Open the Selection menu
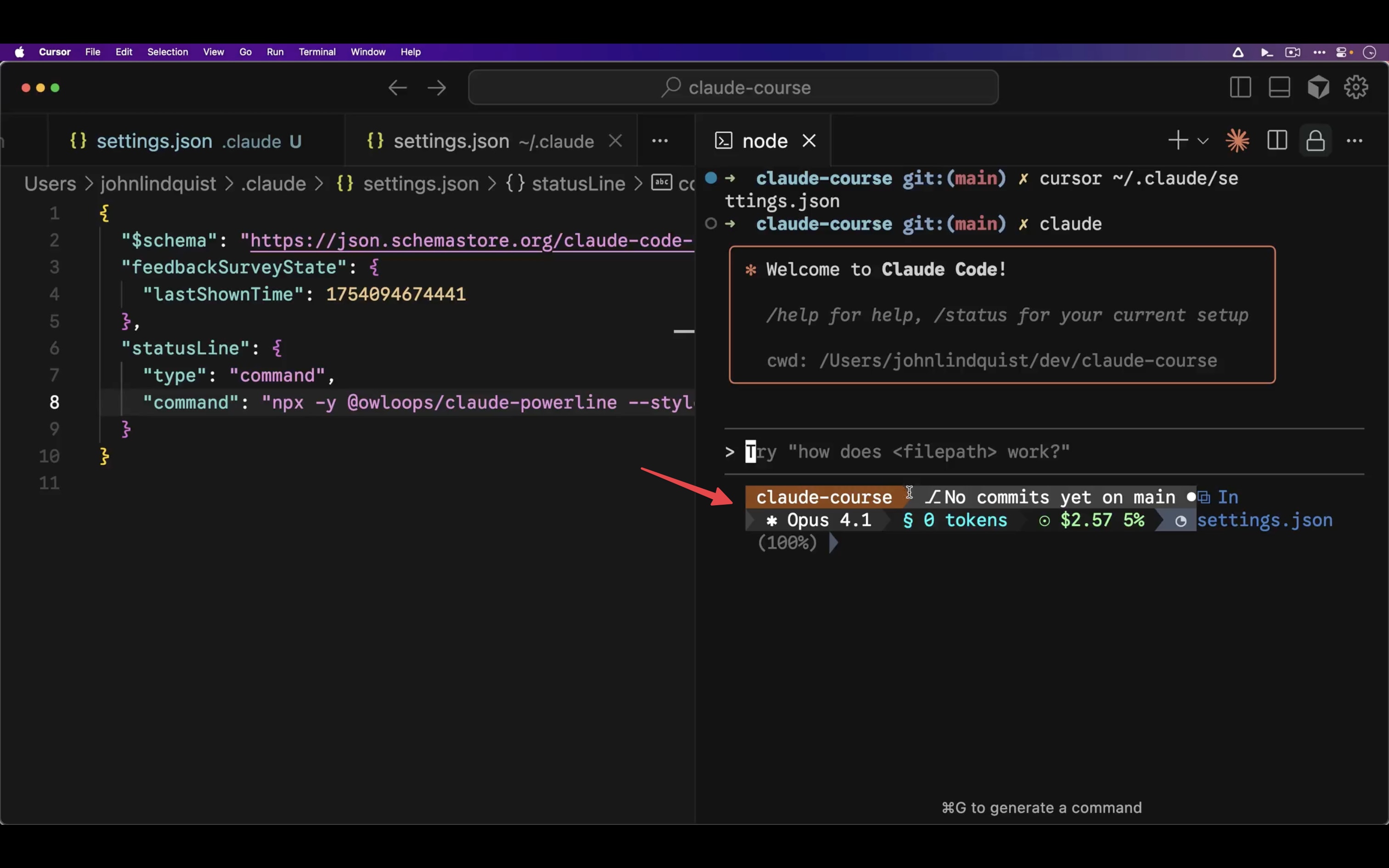Image resolution: width=1389 pixels, height=868 pixels. pyautogui.click(x=168, y=52)
